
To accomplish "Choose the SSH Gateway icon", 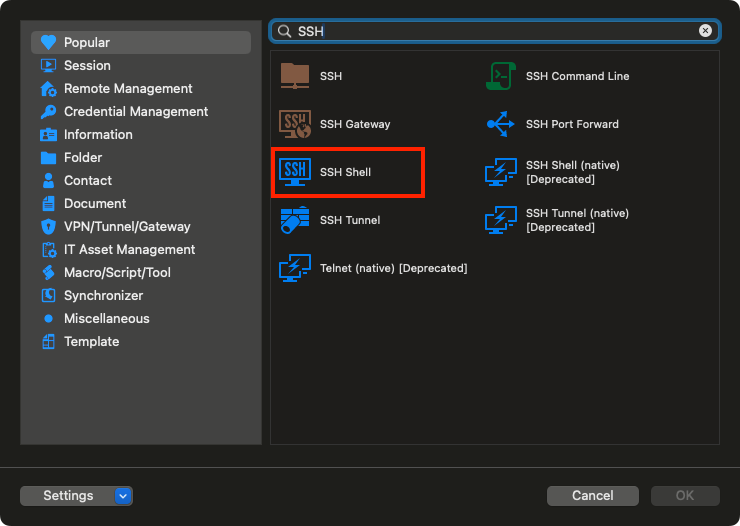I will pos(295,124).
